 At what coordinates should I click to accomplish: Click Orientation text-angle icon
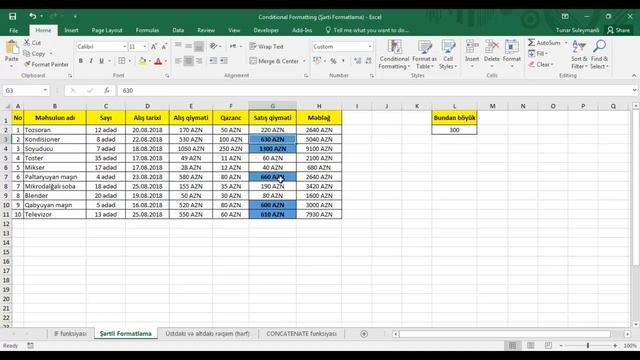click(x=213, y=47)
